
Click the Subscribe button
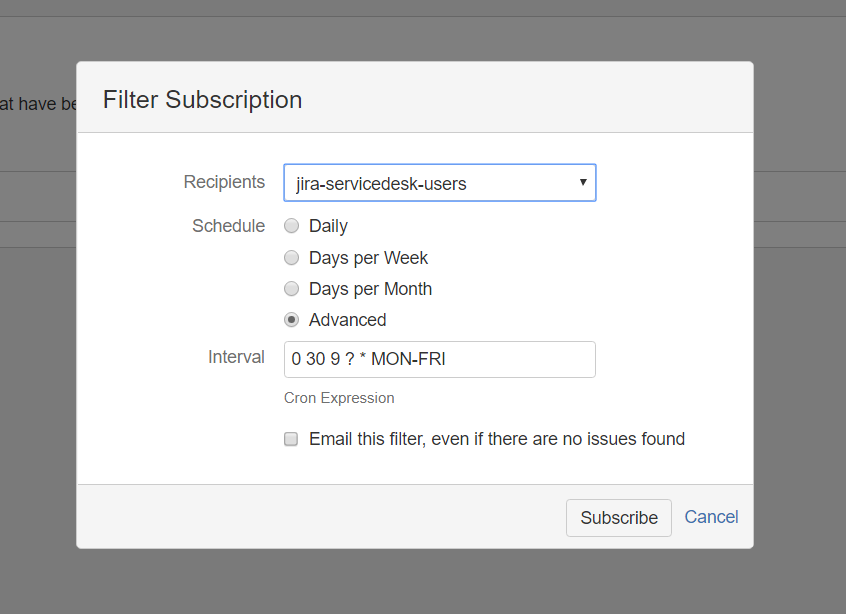[x=619, y=518]
